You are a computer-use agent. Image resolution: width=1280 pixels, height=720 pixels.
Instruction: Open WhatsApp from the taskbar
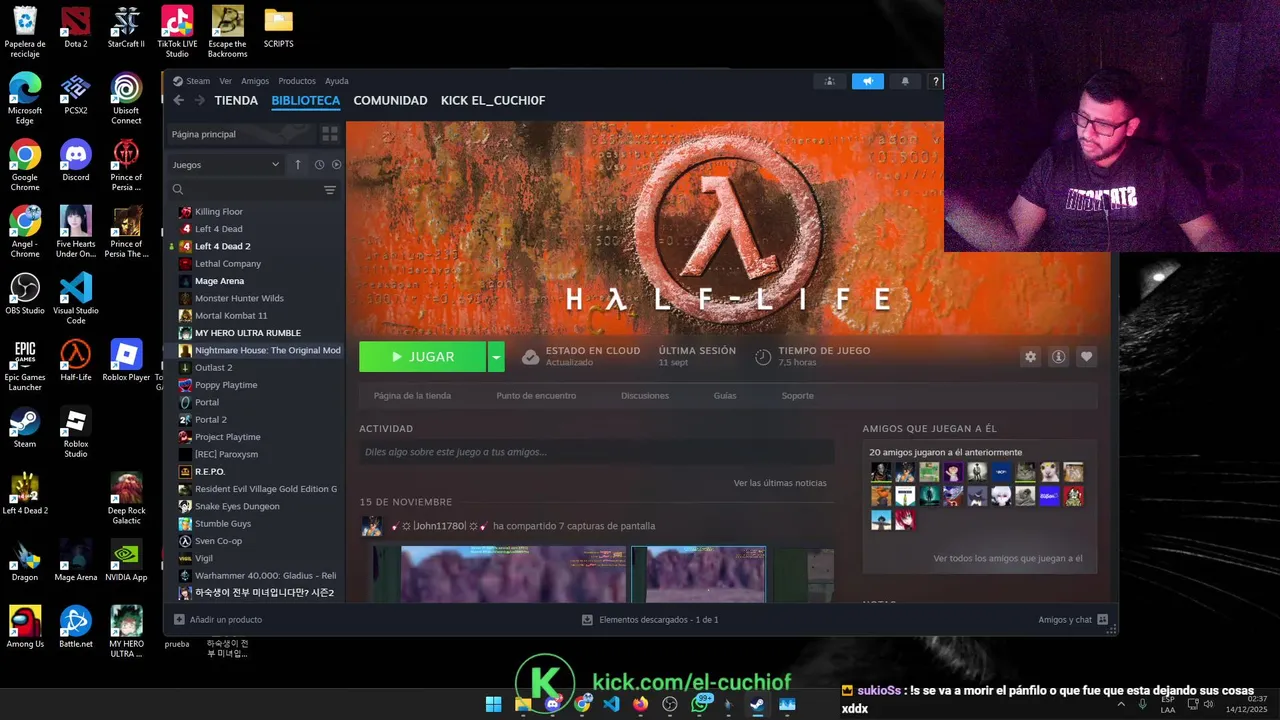tap(700, 704)
